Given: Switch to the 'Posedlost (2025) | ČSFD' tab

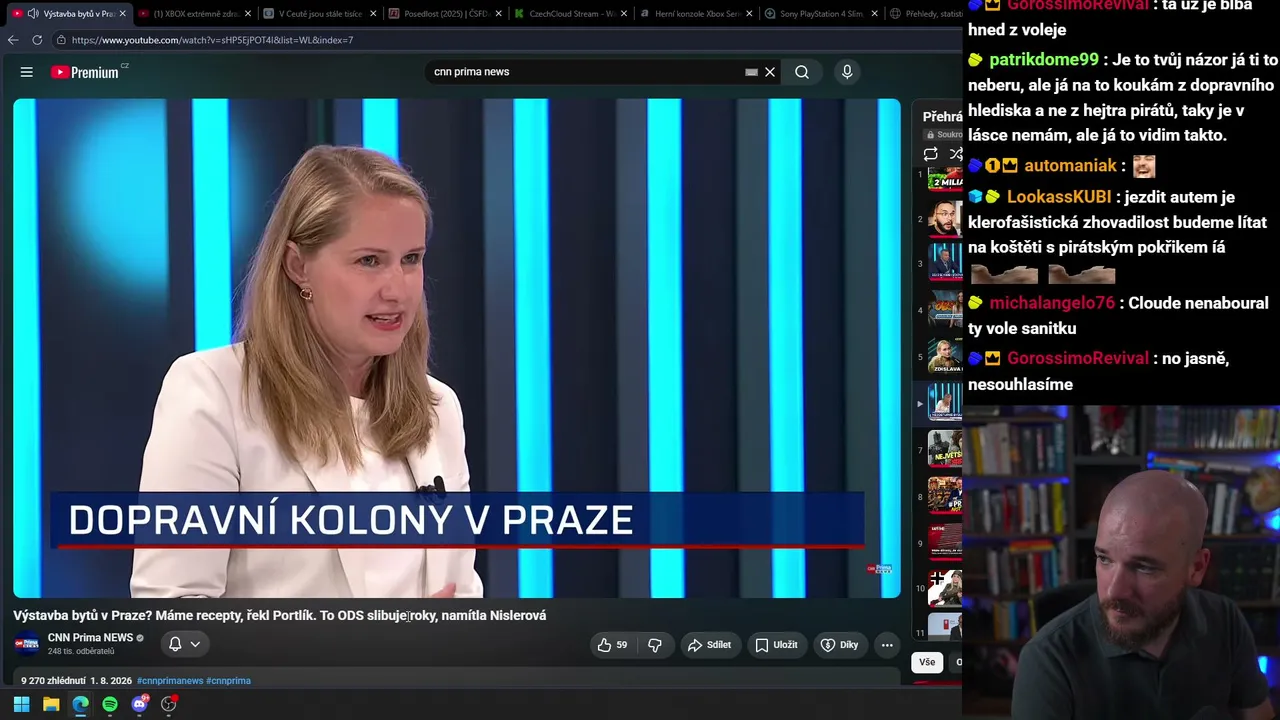Looking at the screenshot, I should point(445,14).
